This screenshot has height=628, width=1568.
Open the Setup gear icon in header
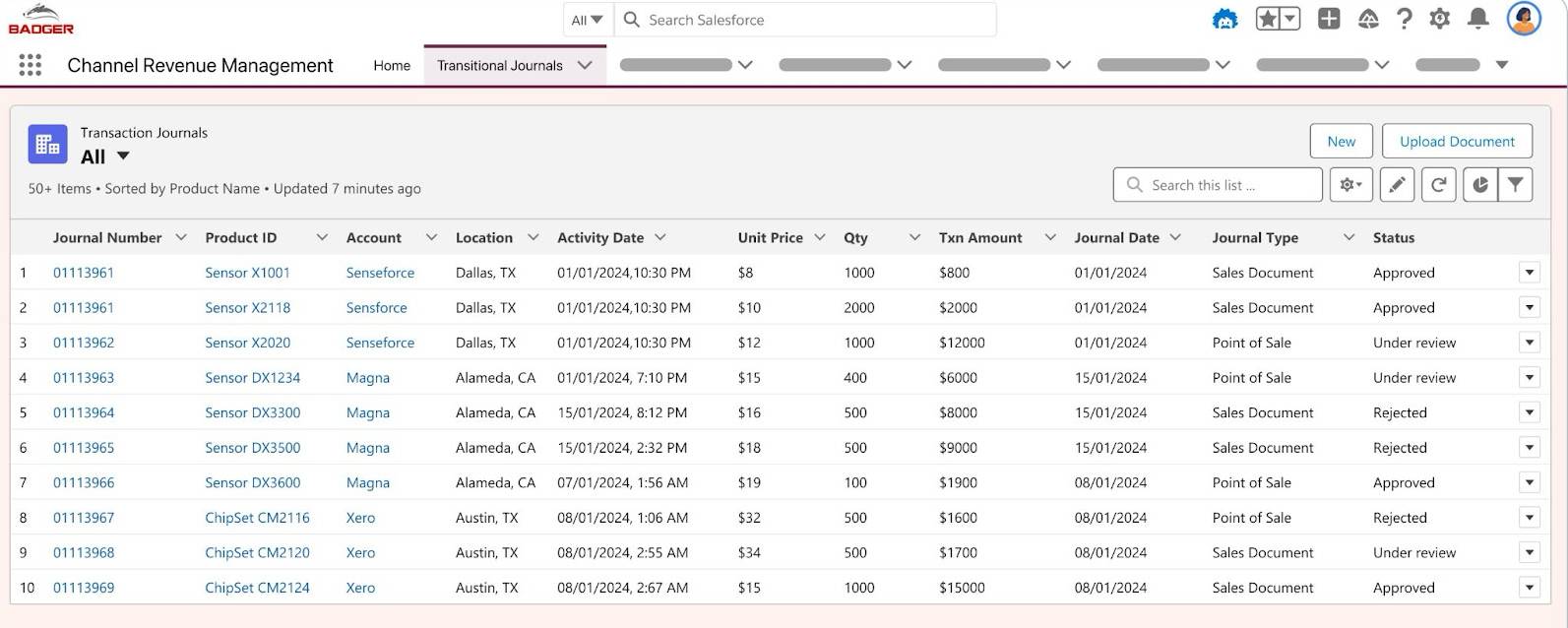click(1440, 19)
